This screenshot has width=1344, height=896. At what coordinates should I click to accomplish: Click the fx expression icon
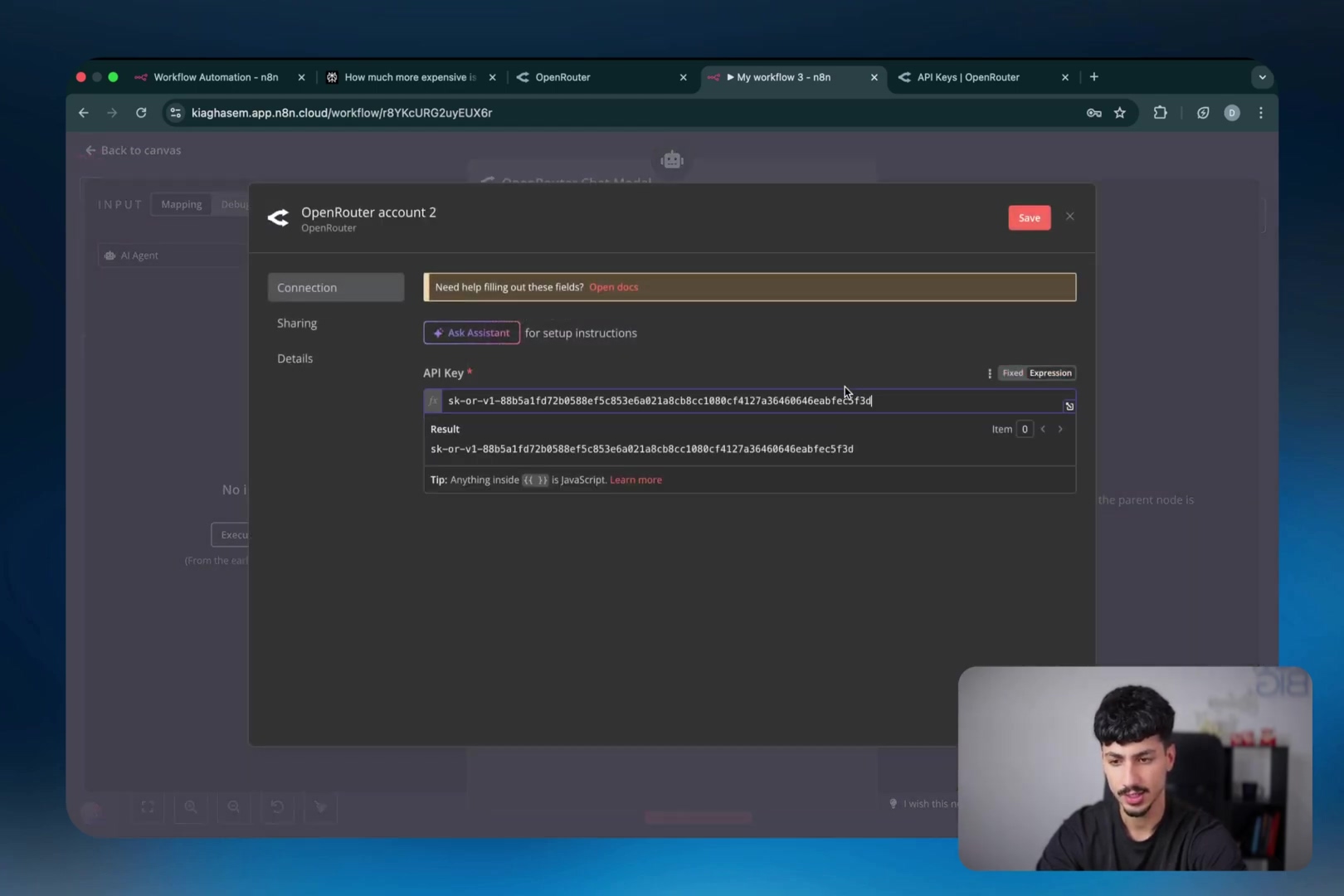(x=433, y=401)
